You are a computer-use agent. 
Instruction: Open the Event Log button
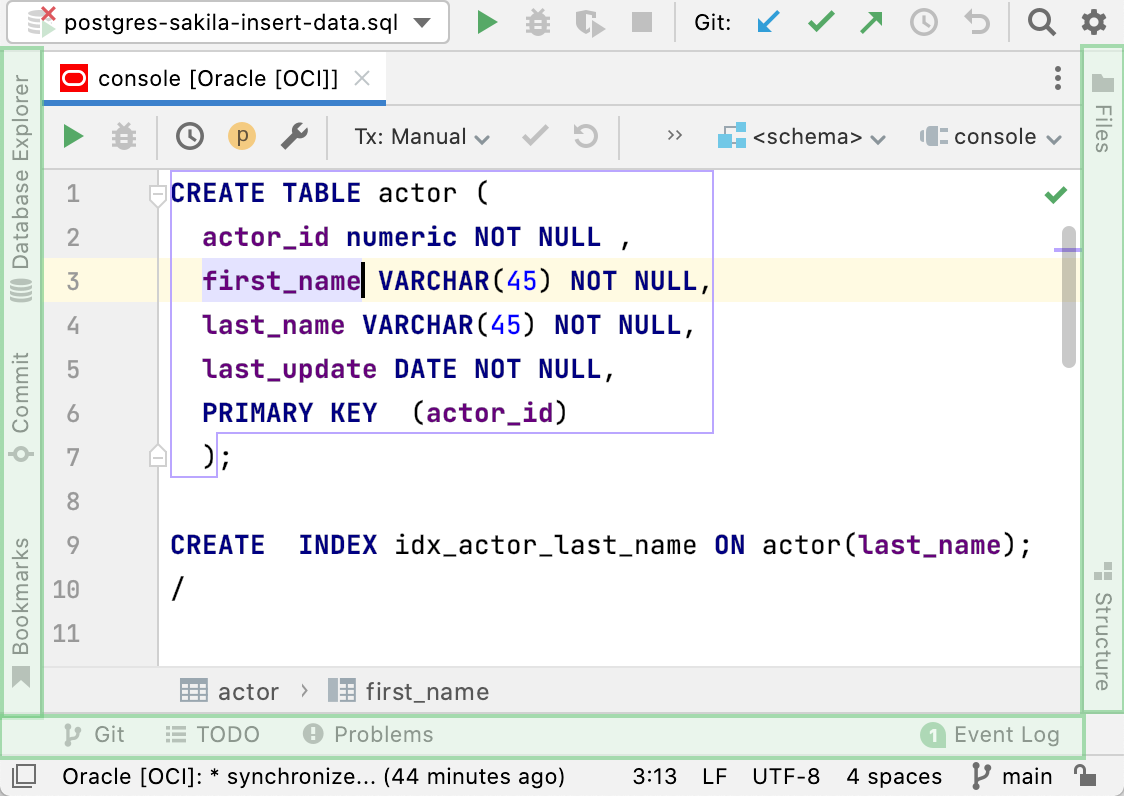tap(990, 735)
